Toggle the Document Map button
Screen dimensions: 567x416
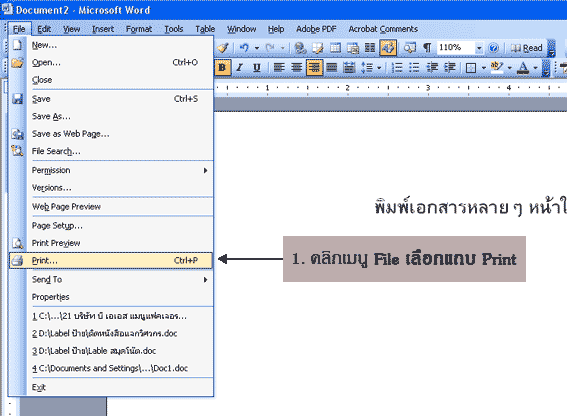(x=409, y=47)
